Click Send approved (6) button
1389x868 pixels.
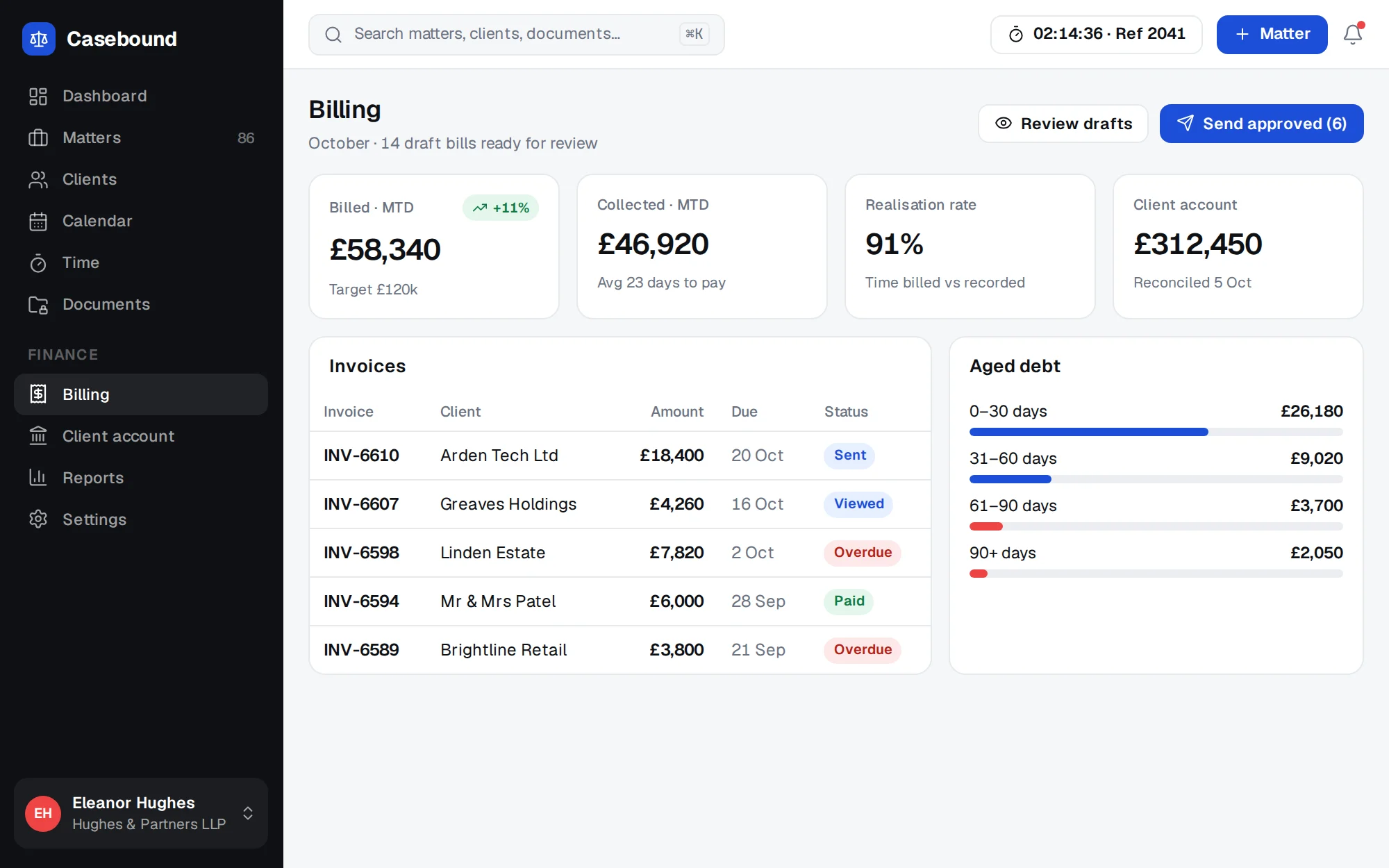click(1262, 124)
